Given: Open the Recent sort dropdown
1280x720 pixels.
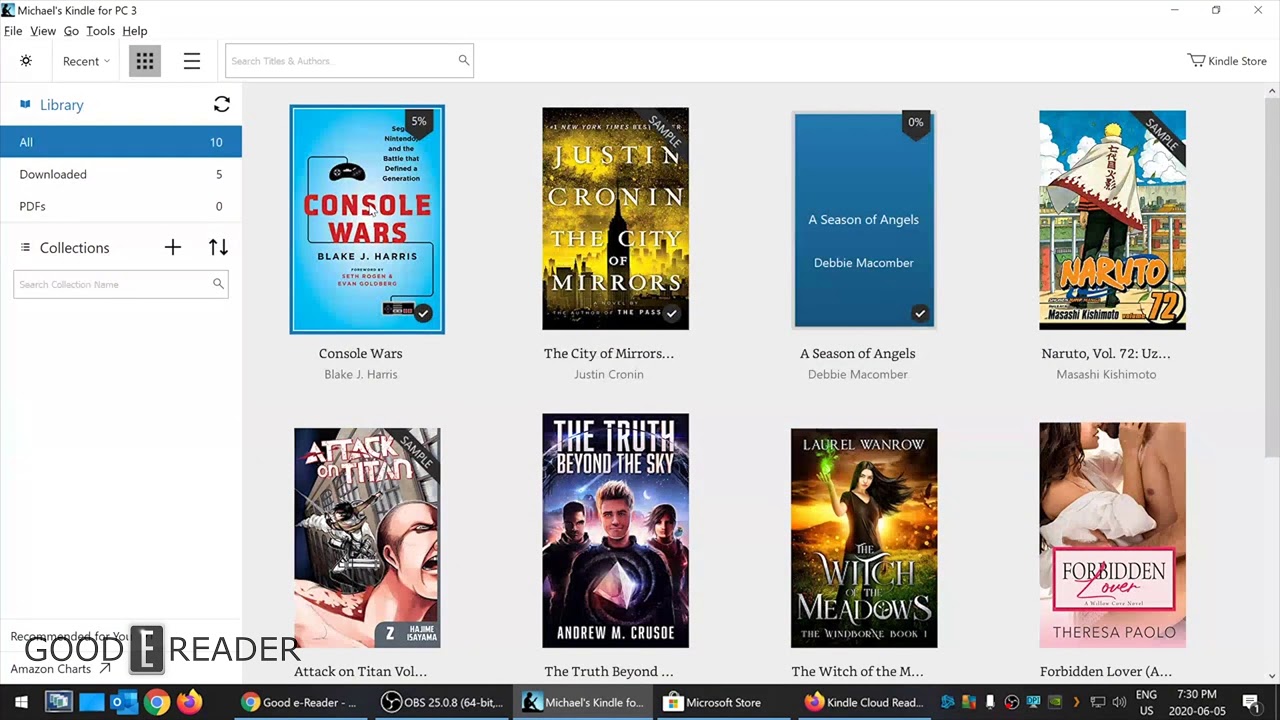Looking at the screenshot, I should 86,61.
